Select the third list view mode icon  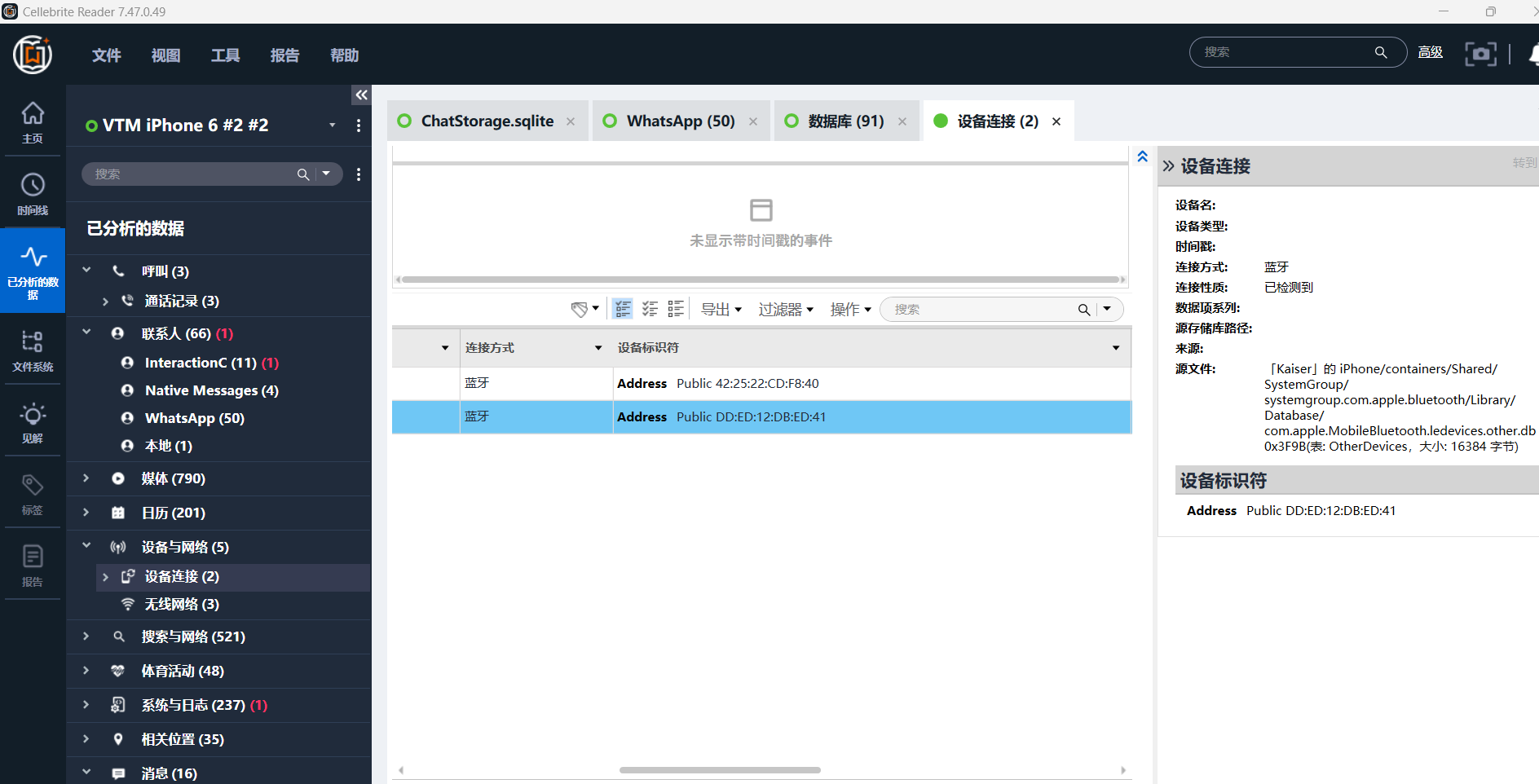[x=676, y=309]
